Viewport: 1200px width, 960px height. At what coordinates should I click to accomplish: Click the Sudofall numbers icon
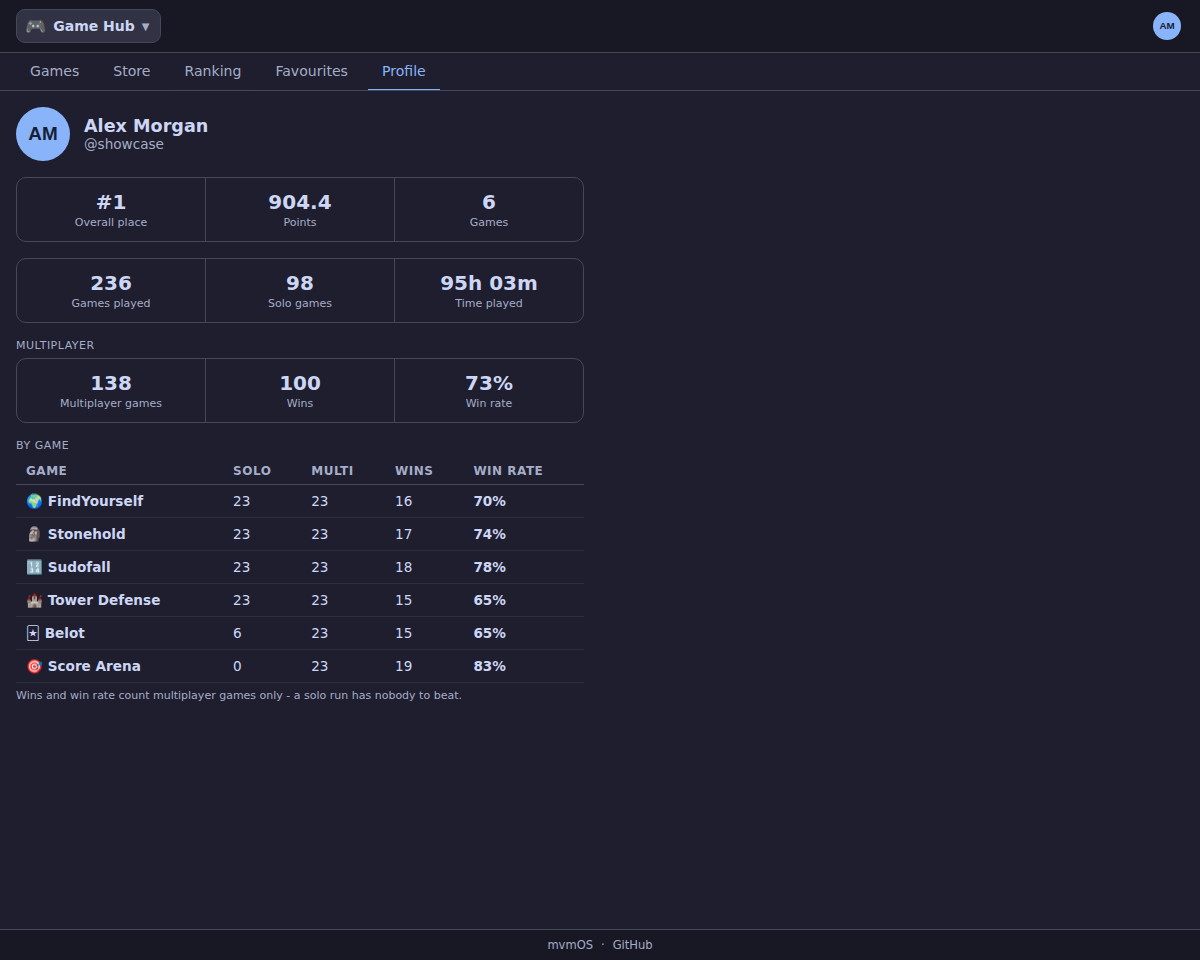34,567
